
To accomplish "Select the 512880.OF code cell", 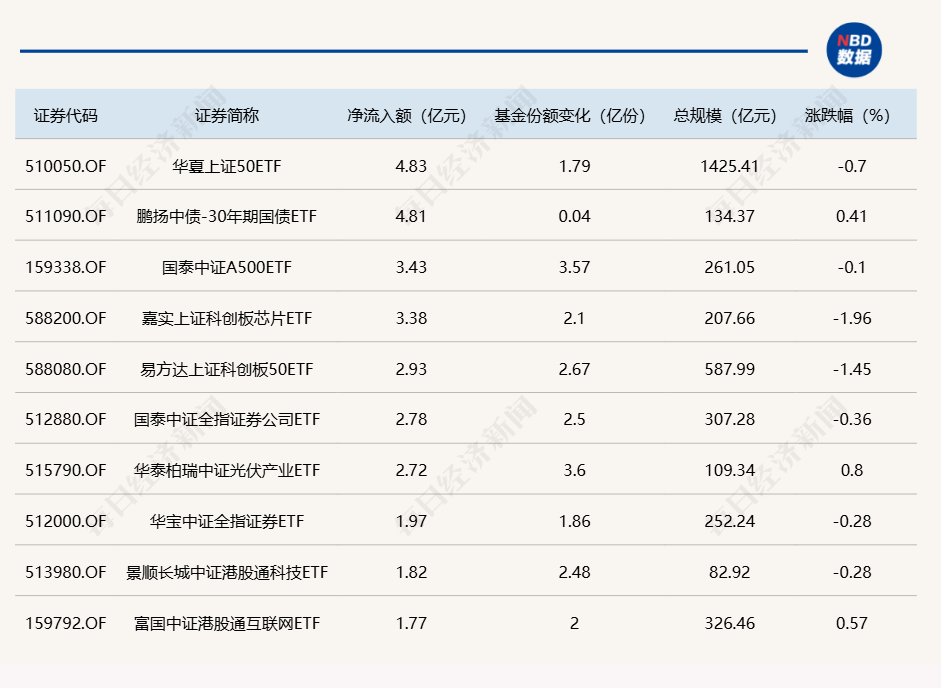I will click(66, 420).
